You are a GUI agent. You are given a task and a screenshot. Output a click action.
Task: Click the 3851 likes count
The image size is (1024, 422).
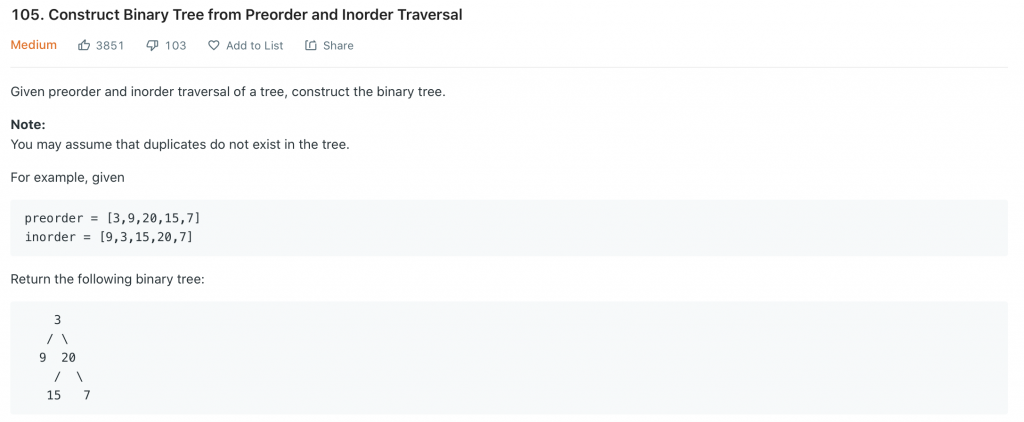click(x=110, y=45)
